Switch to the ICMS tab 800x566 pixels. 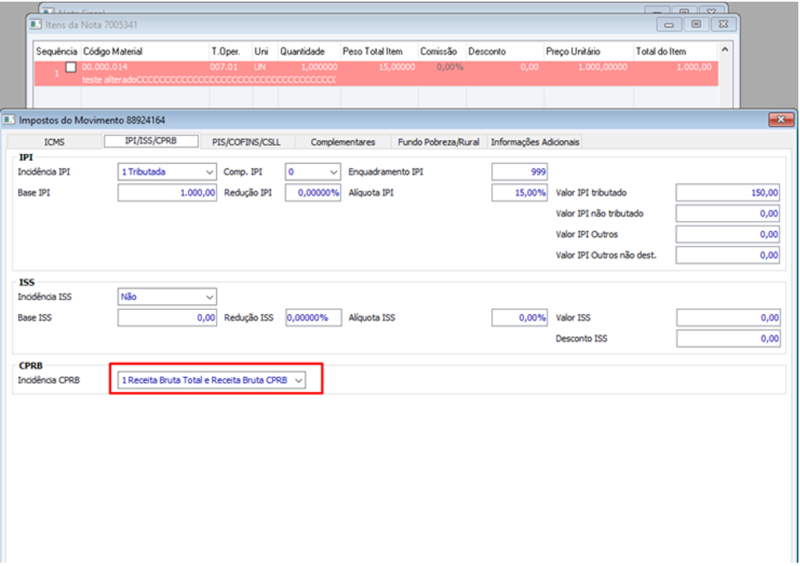(x=54, y=142)
